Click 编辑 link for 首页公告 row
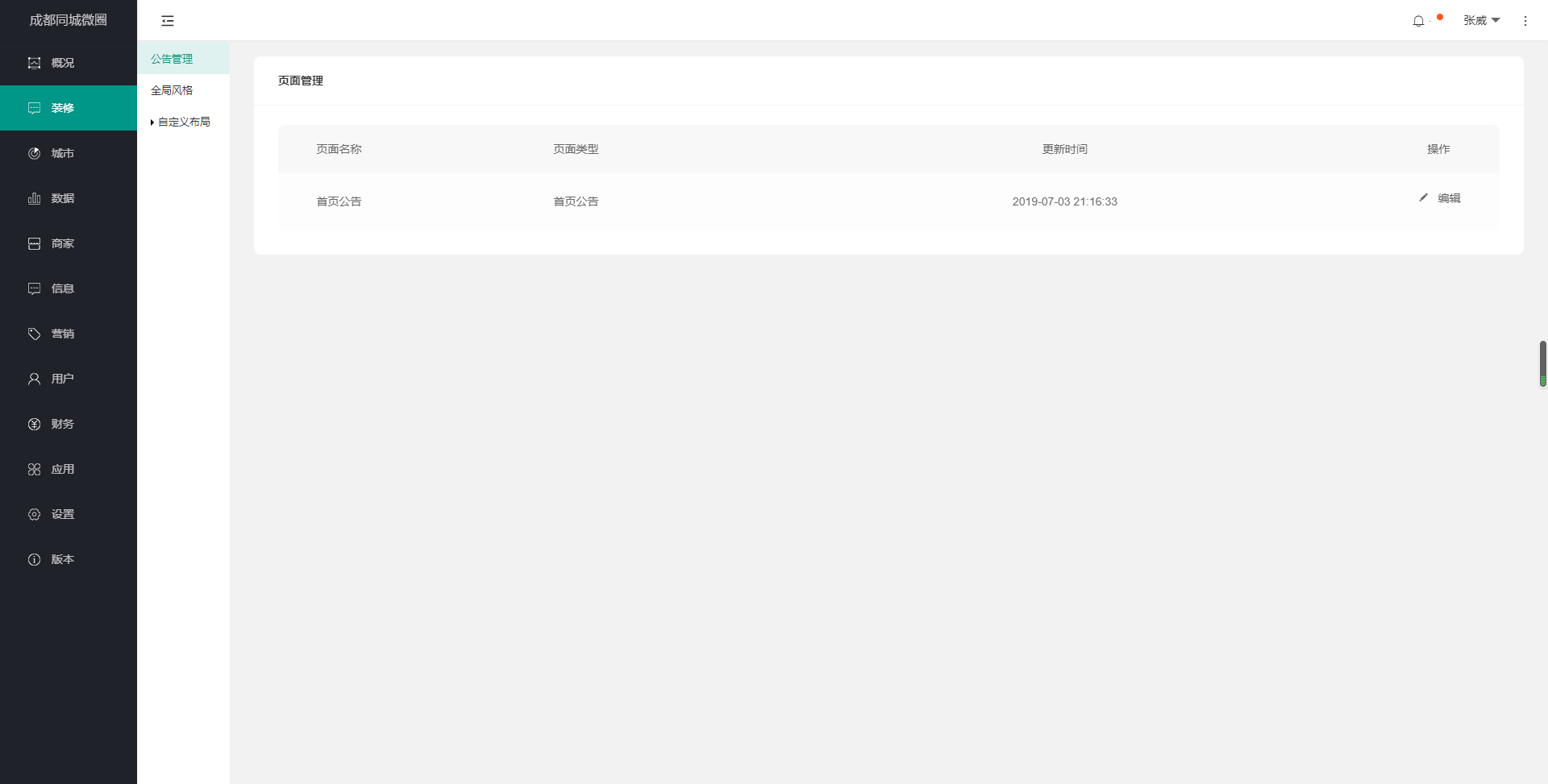Screen dimensions: 1548x784 (1449, 198)
